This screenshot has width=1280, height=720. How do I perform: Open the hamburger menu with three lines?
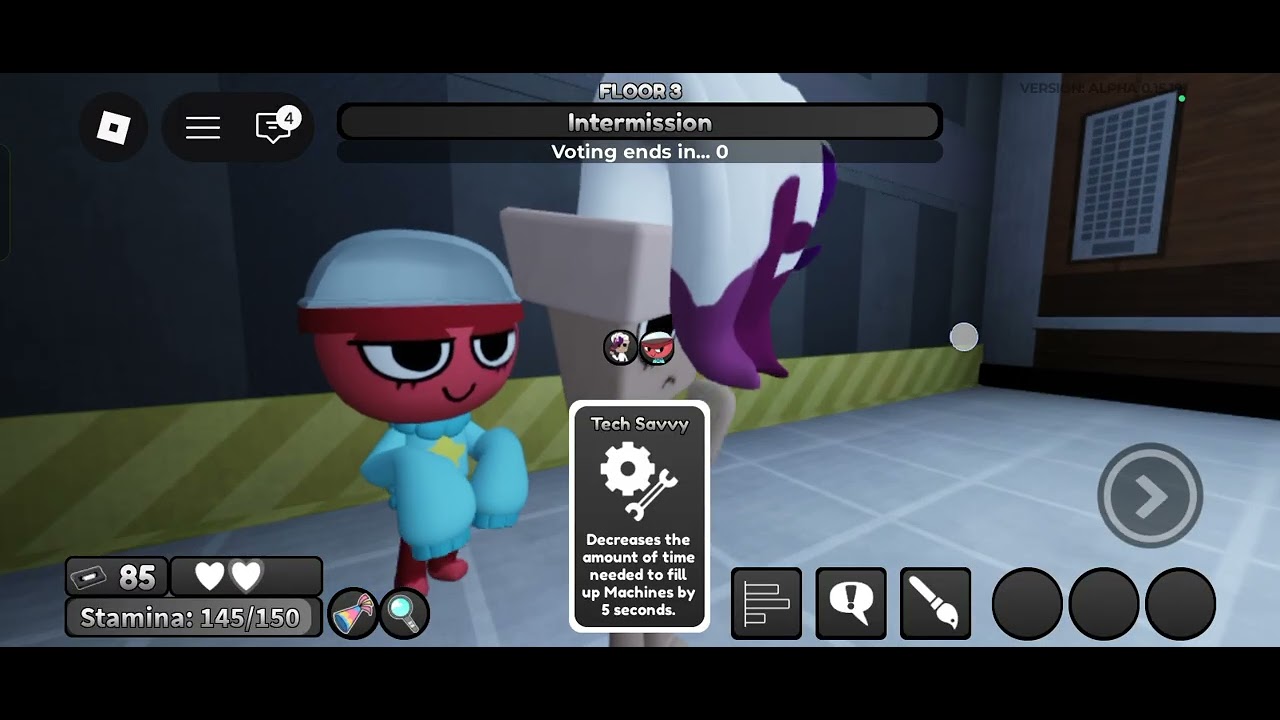click(203, 127)
